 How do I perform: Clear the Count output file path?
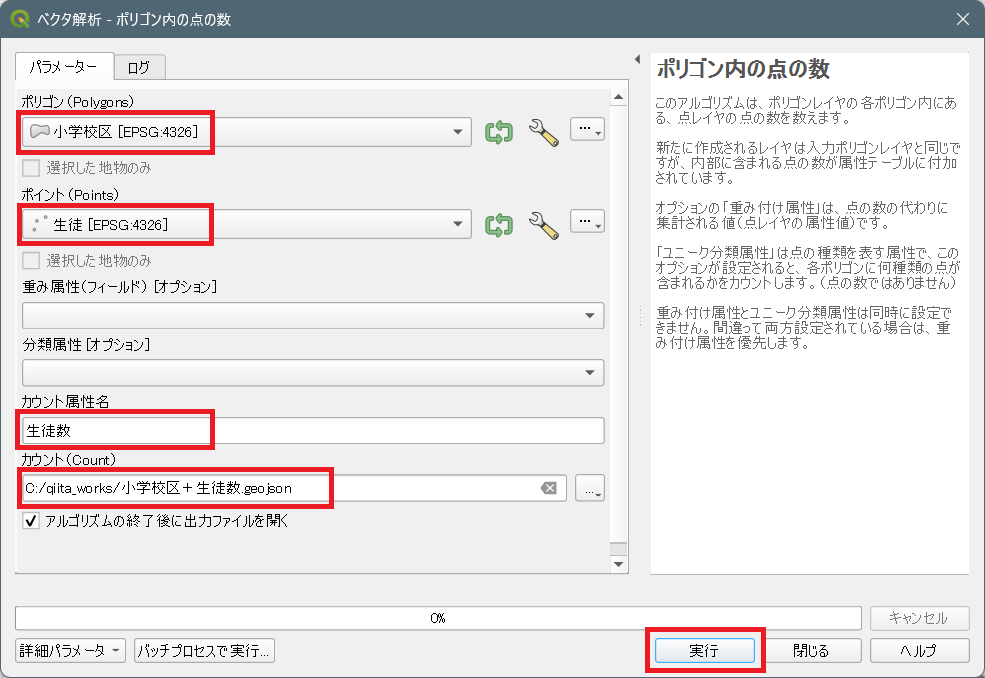coord(549,488)
